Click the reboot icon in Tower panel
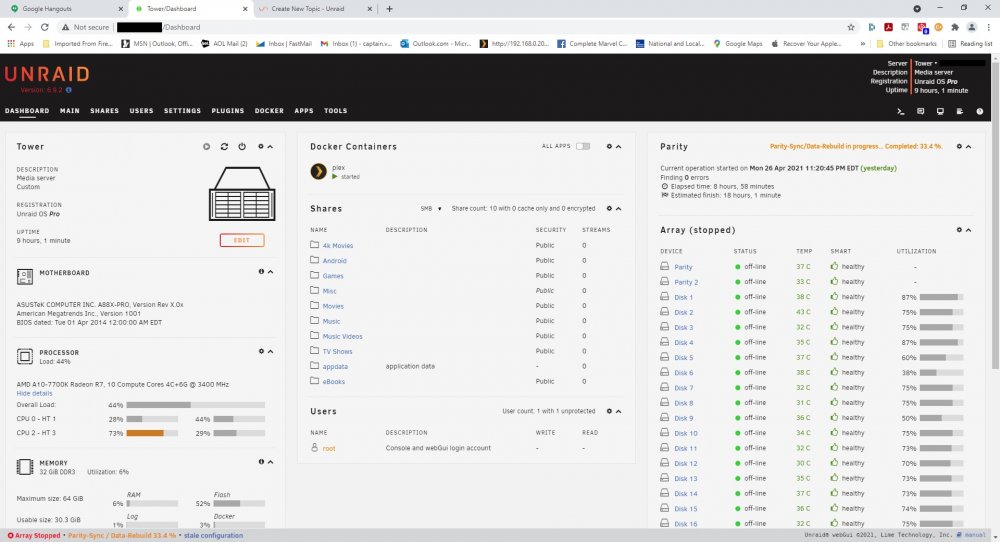This screenshot has width=1000, height=542. 224,147
